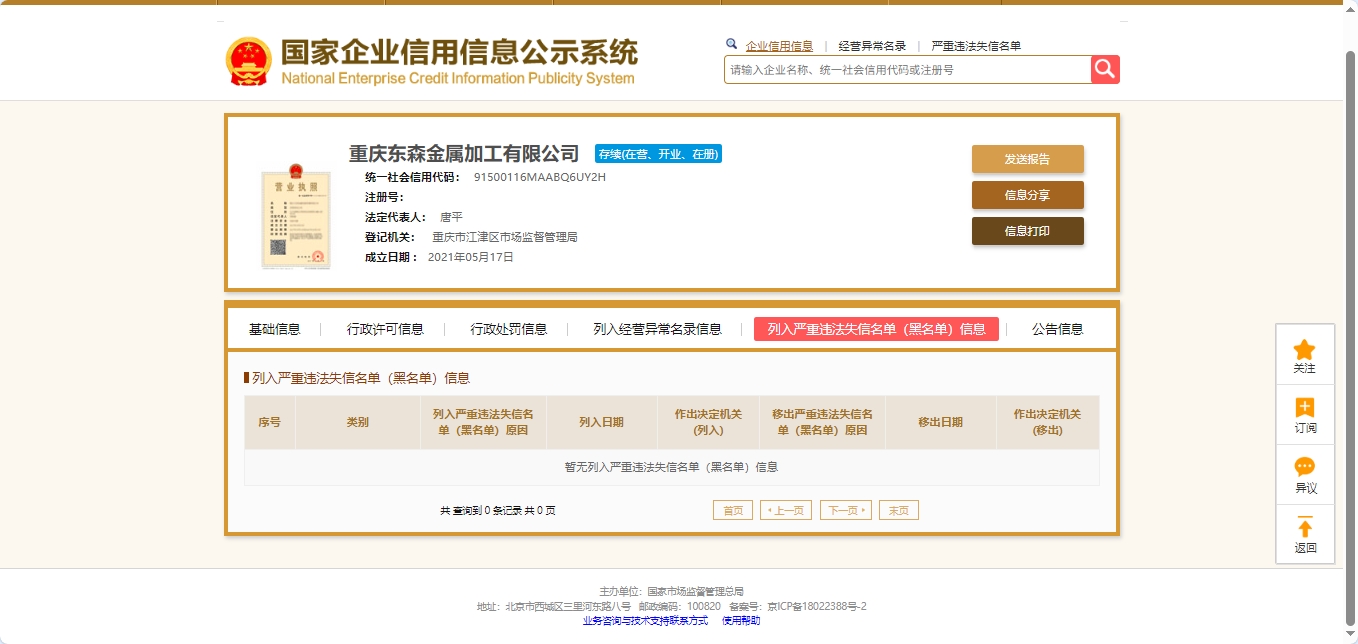Viewport: 1358px width, 644px height.
Task: Click registration authority 重庆市江津区市场监督管理局
Action: 505,237
